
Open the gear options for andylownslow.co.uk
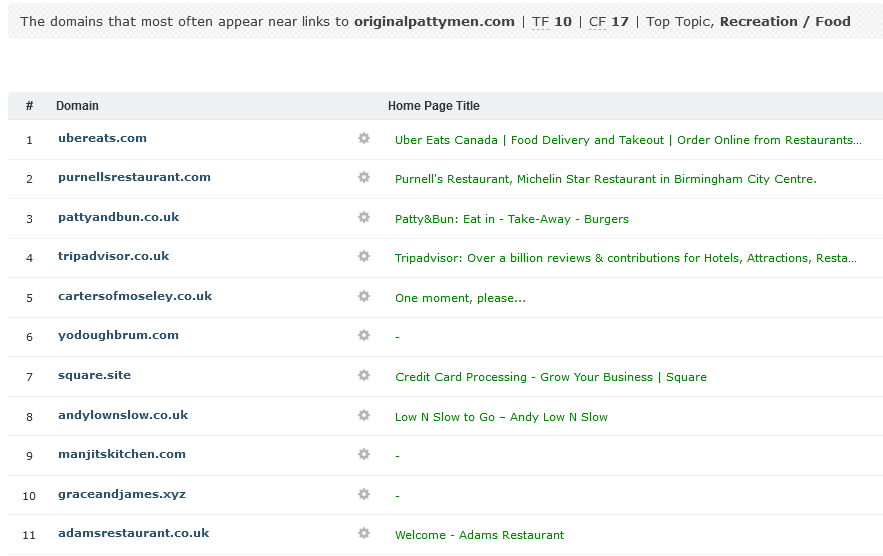364,416
